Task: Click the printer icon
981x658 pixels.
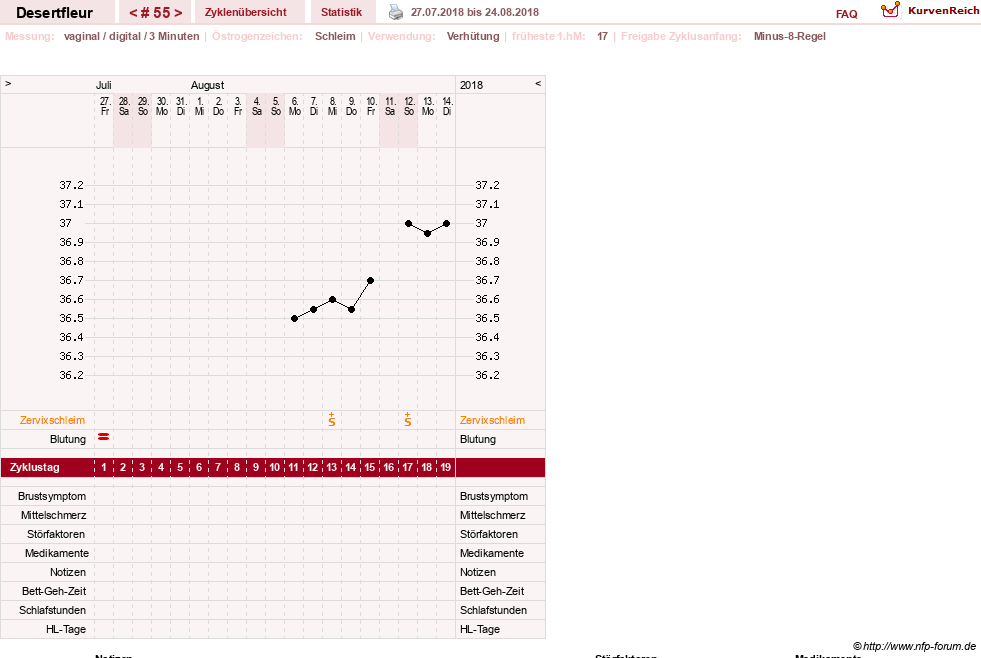Action: click(396, 12)
